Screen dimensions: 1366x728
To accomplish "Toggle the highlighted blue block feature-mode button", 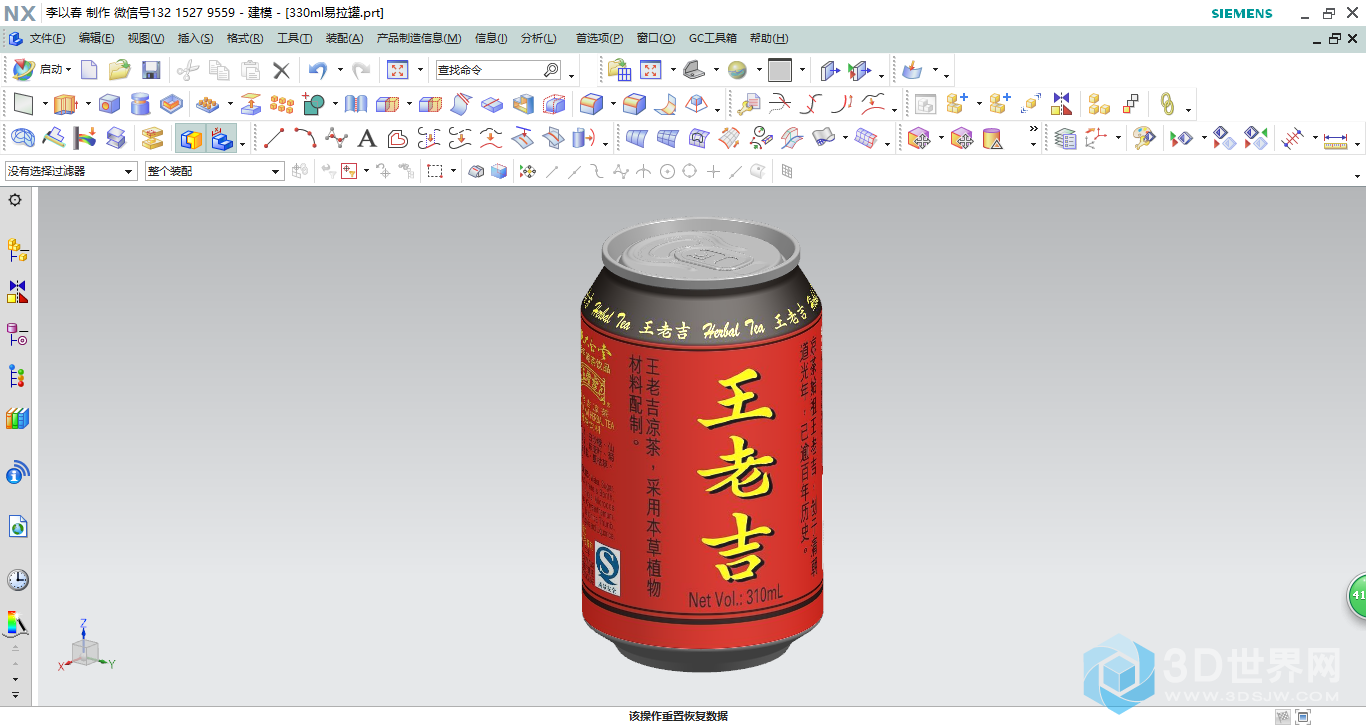I will click(x=221, y=138).
